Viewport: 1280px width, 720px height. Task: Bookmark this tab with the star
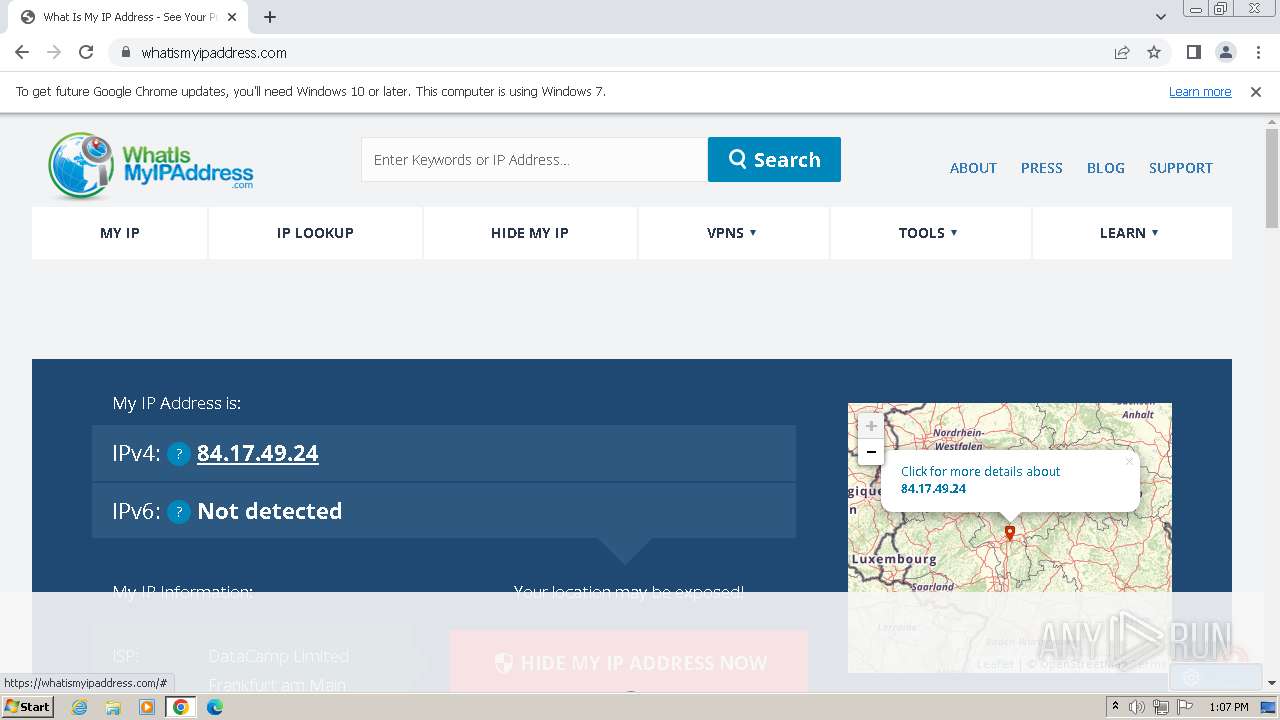pyautogui.click(x=1154, y=53)
